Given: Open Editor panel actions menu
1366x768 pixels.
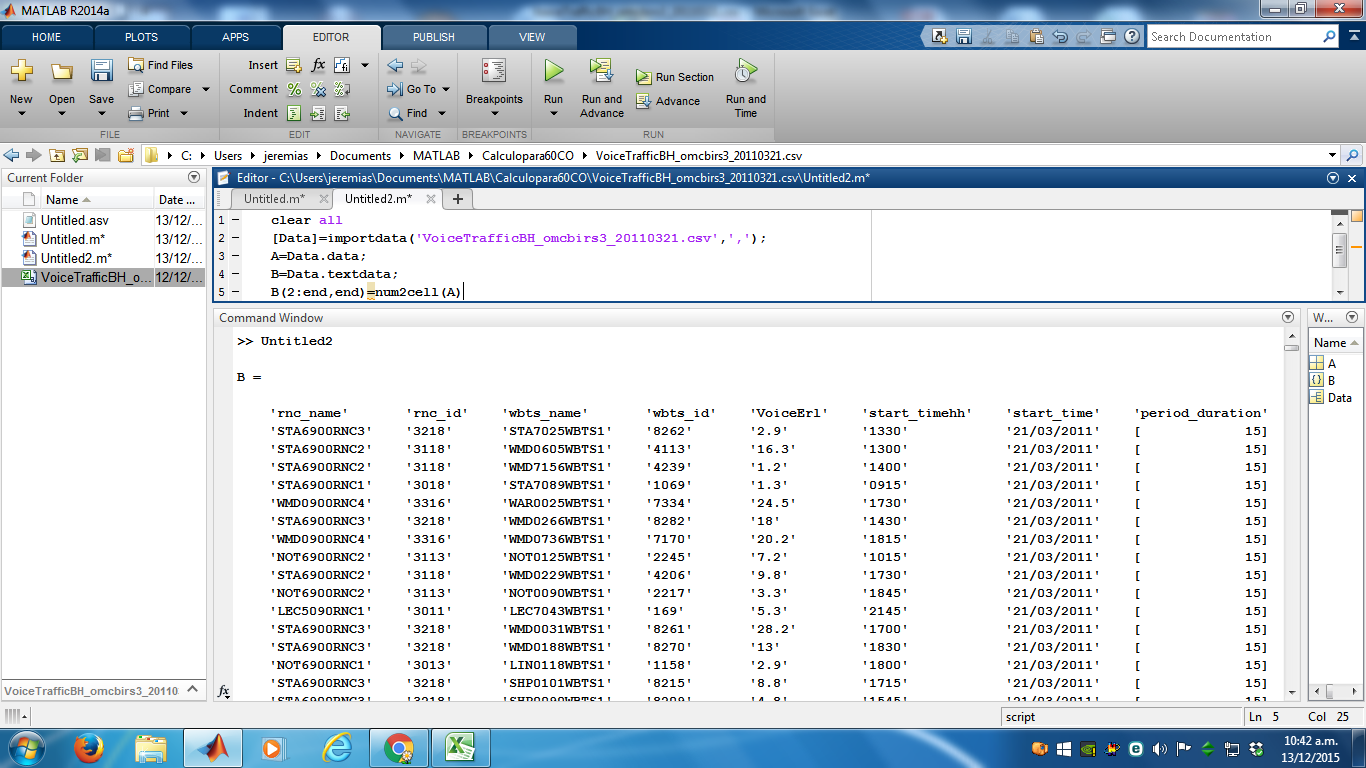Looking at the screenshot, I should tap(1332, 177).
